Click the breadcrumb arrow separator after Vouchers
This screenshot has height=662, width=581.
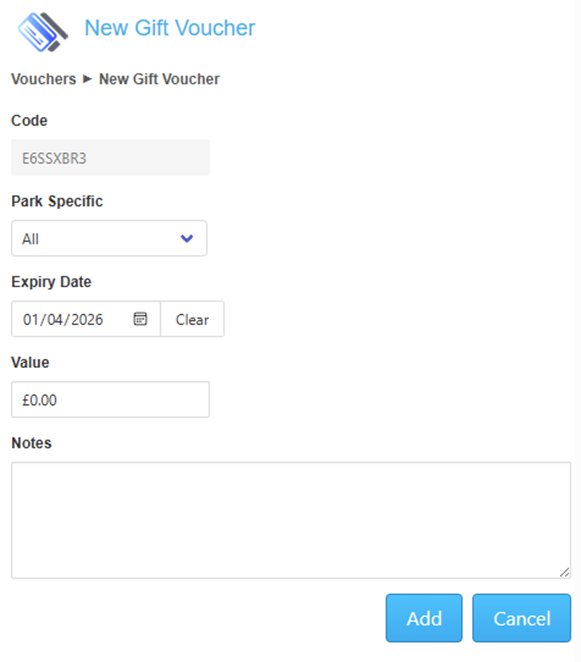[87, 79]
